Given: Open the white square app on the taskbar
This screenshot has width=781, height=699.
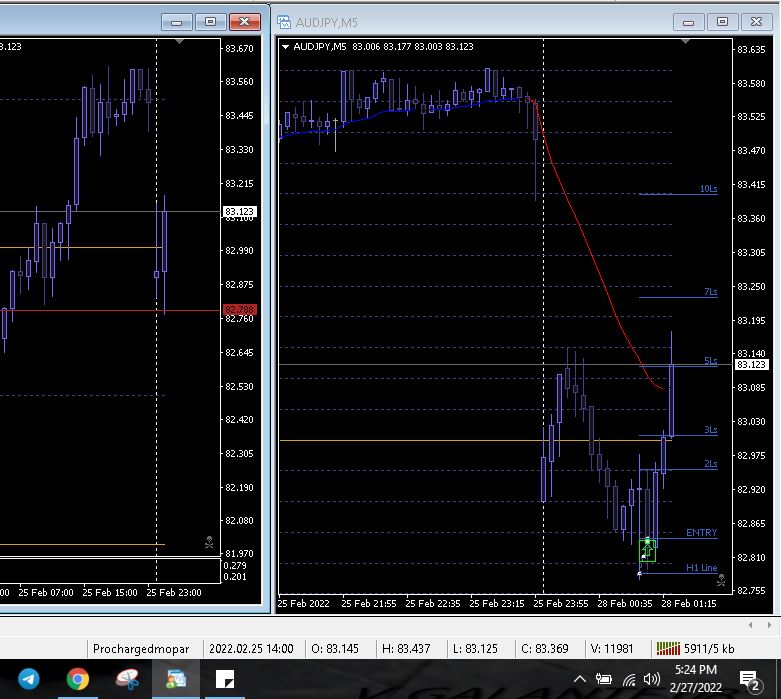Looking at the screenshot, I should [225, 679].
